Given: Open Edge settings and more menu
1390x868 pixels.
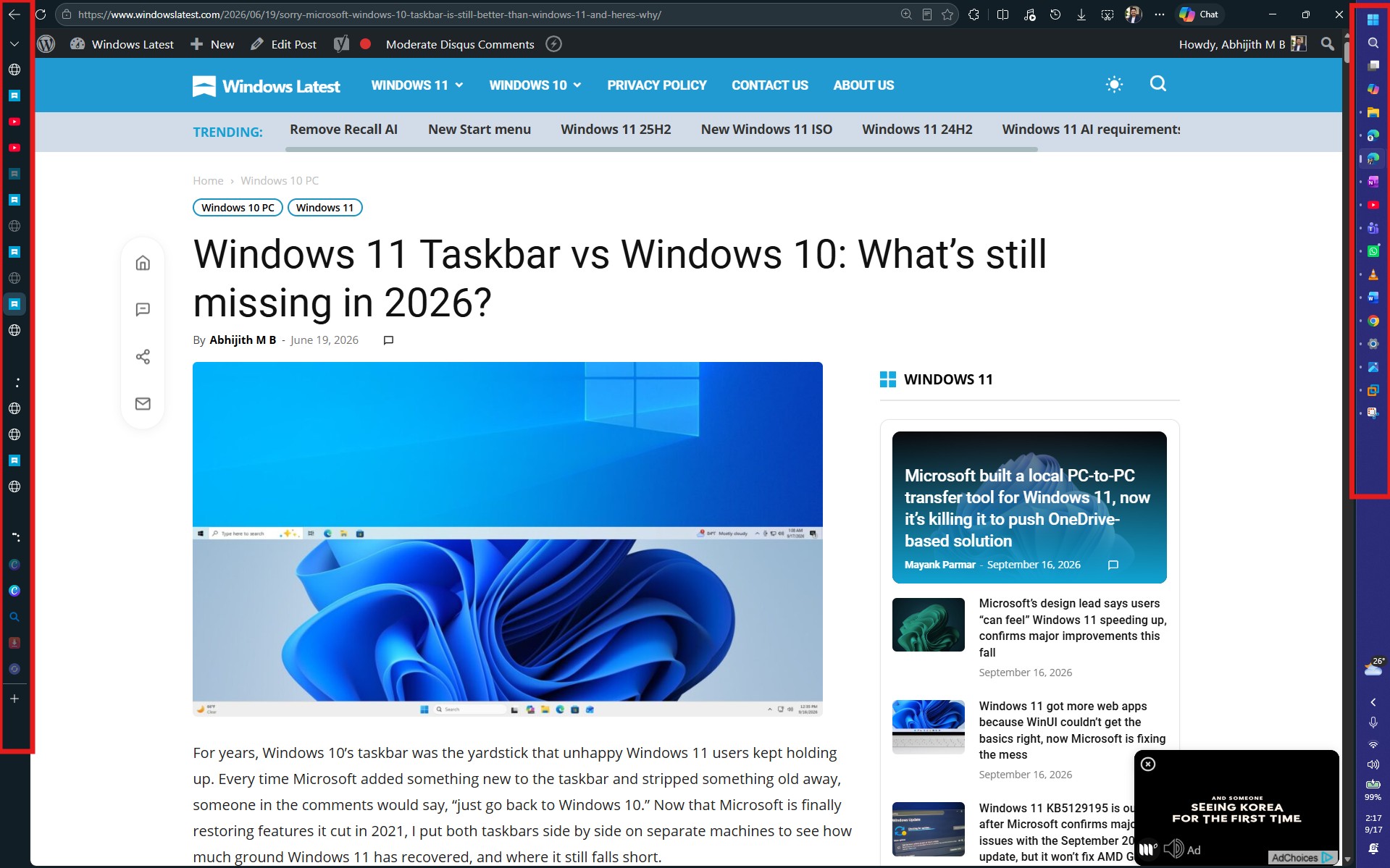Looking at the screenshot, I should [1160, 14].
